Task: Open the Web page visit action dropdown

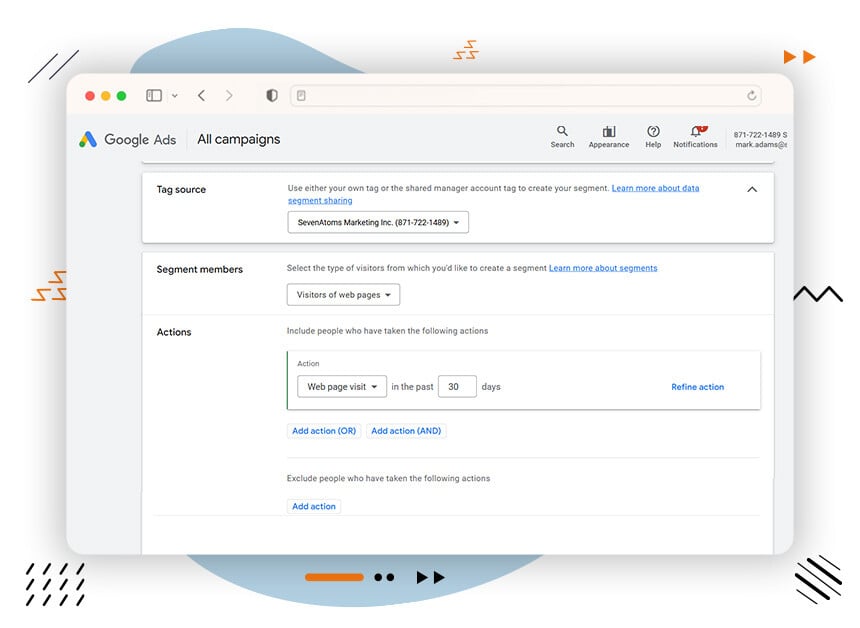Action: click(x=342, y=386)
